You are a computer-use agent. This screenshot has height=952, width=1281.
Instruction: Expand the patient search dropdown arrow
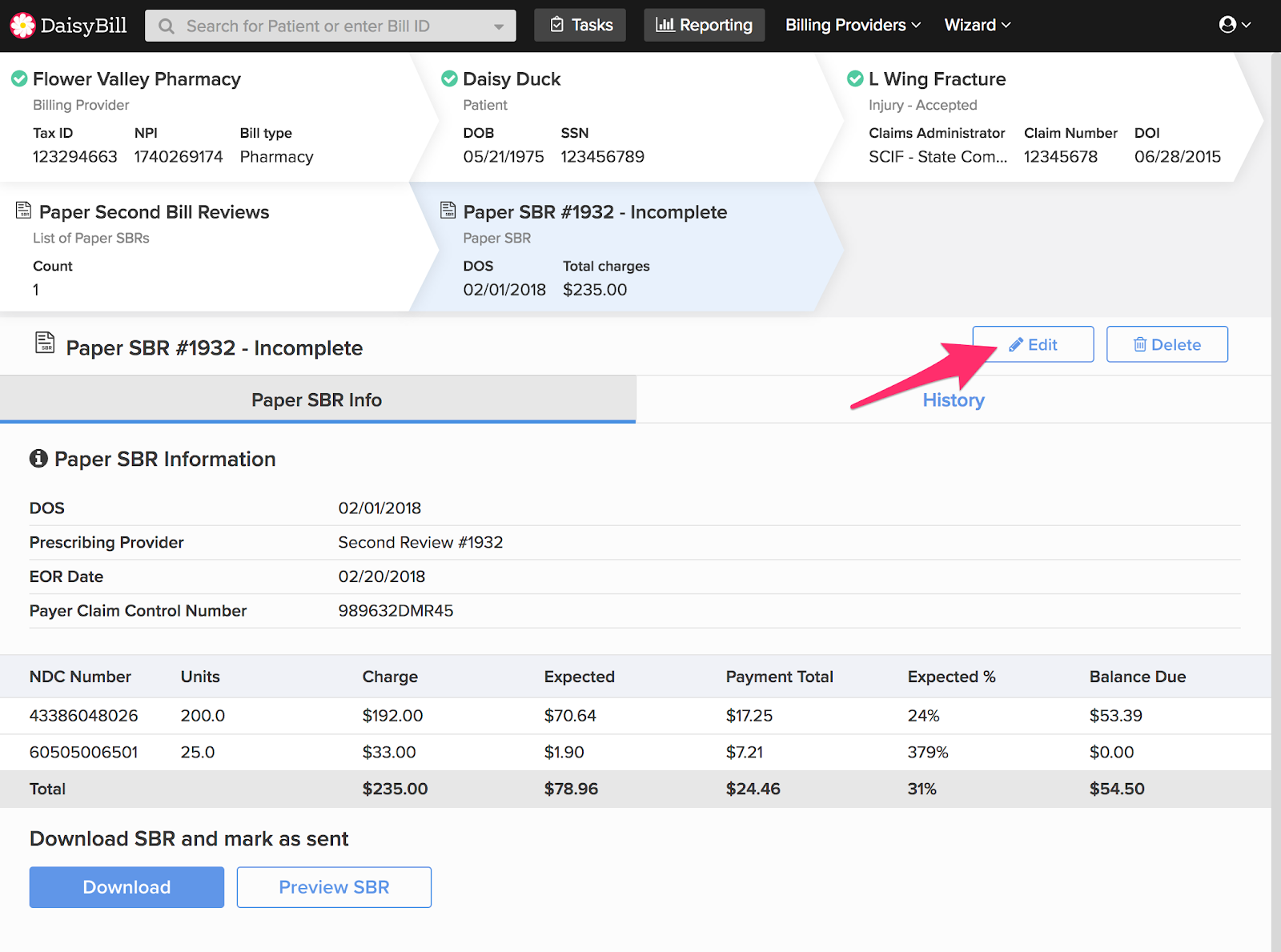coord(499,26)
